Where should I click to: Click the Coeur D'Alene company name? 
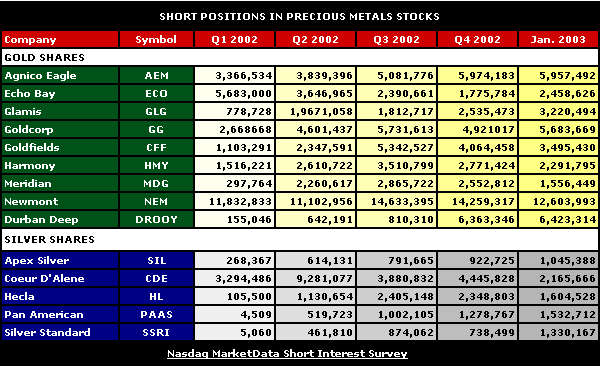tap(44, 278)
